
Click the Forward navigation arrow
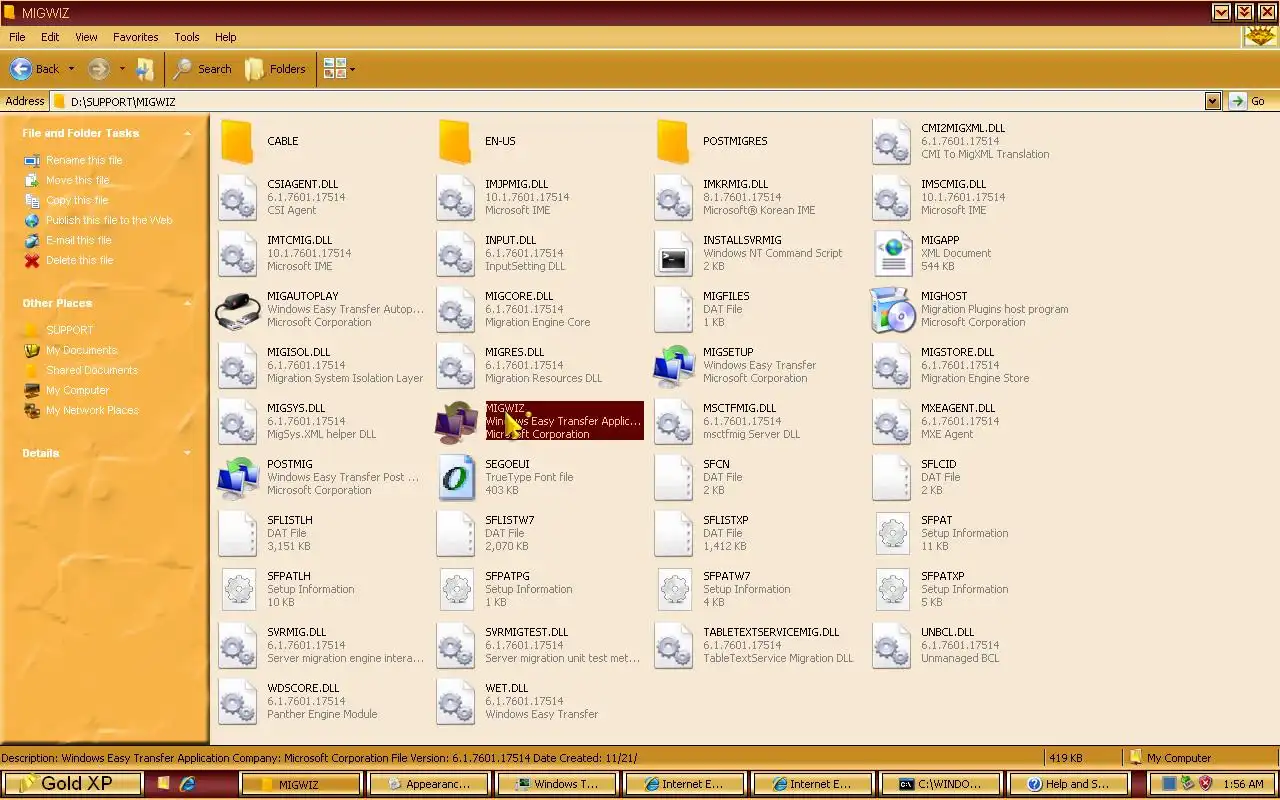98,69
